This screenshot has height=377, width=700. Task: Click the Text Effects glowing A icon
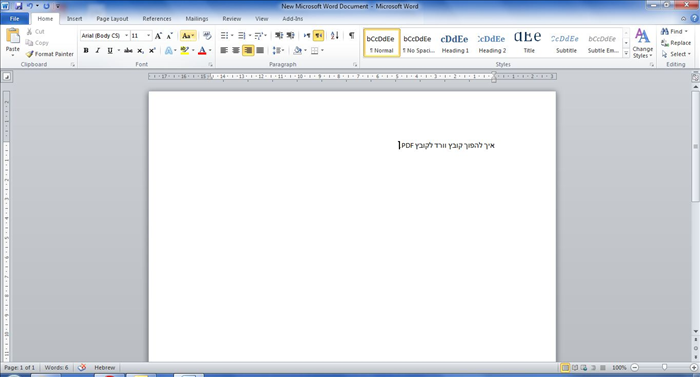point(168,50)
